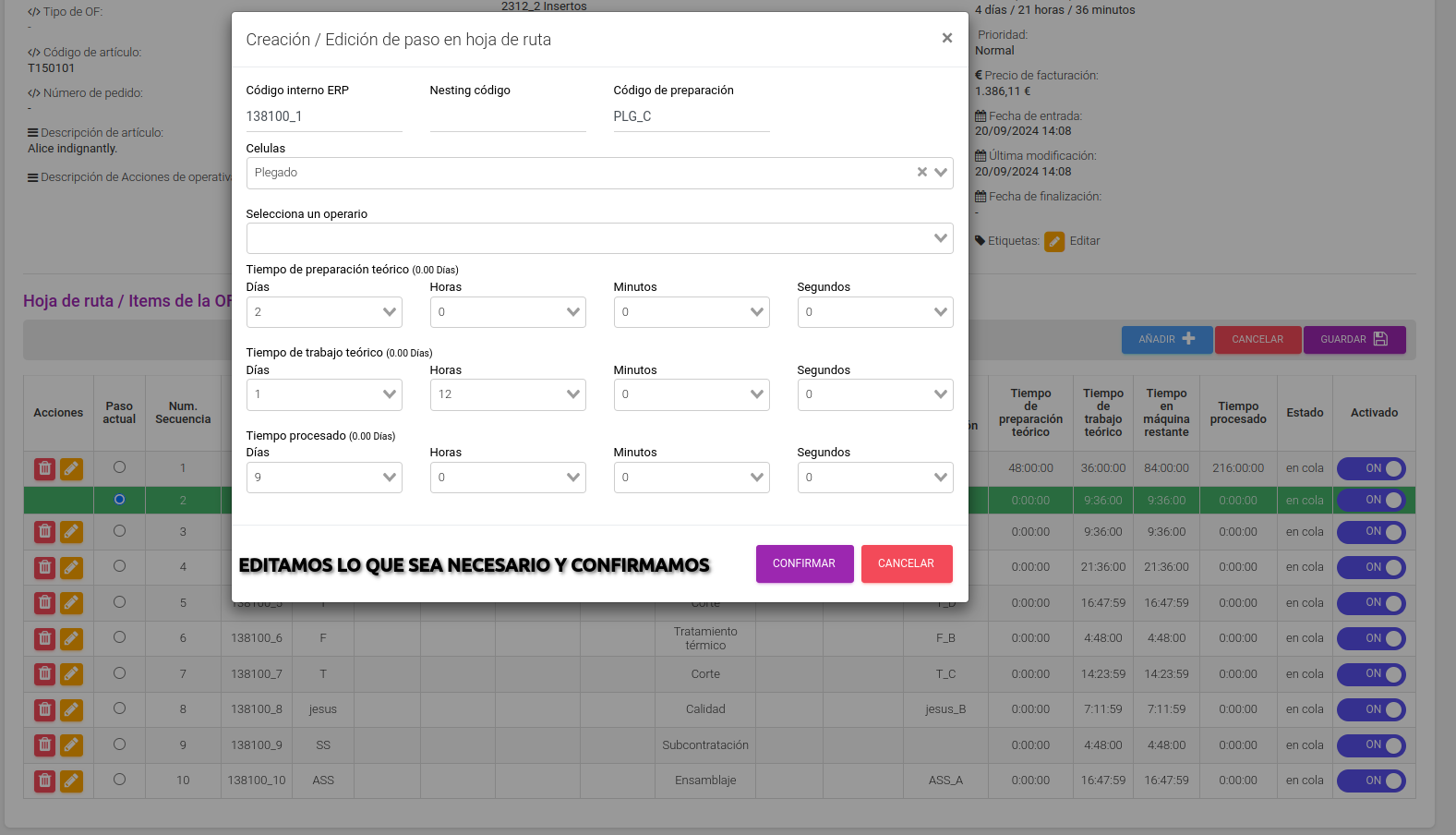Open preparation time Minutos dropdown

(x=692, y=312)
